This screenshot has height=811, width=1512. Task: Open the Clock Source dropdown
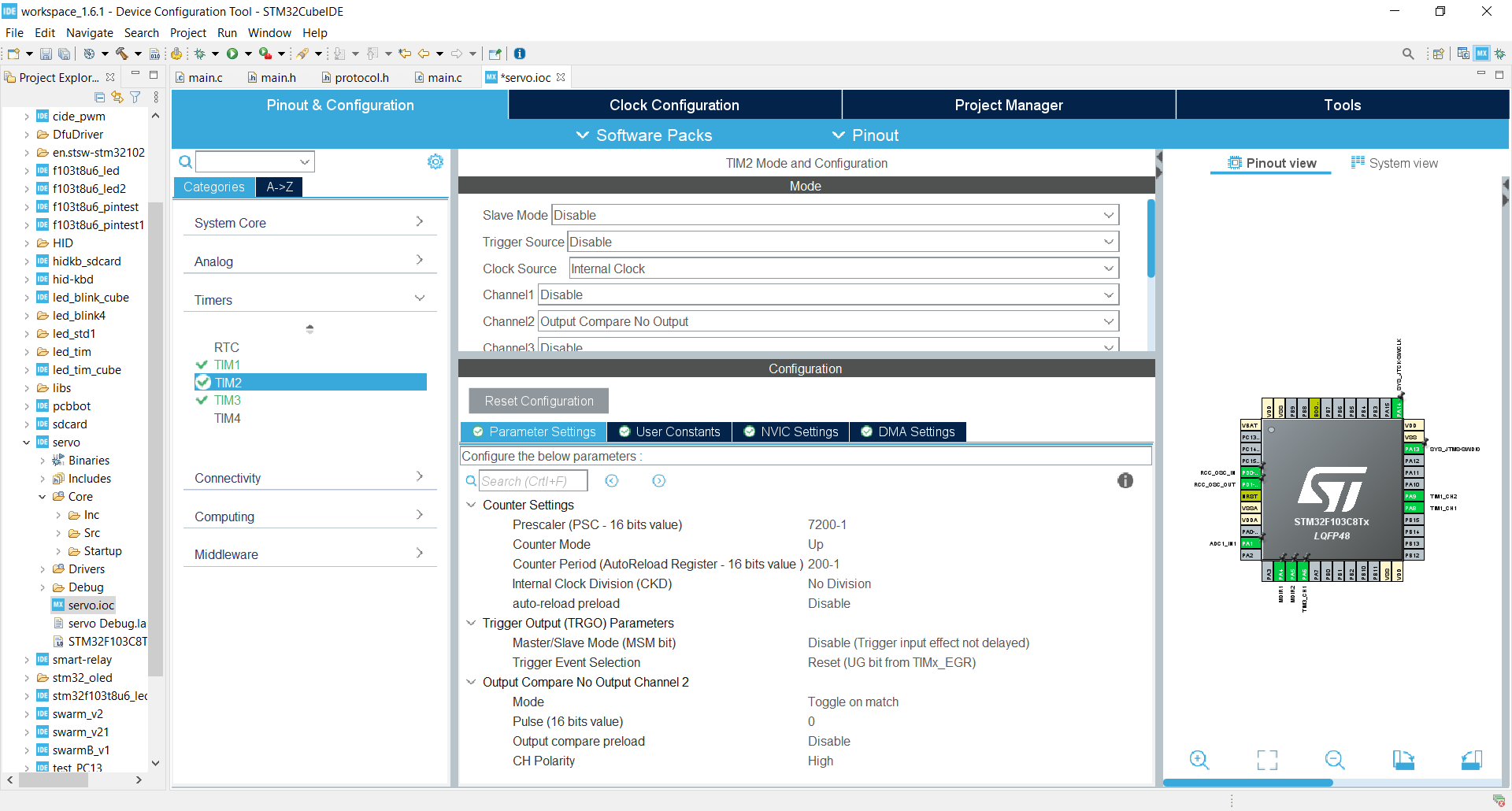(x=843, y=268)
